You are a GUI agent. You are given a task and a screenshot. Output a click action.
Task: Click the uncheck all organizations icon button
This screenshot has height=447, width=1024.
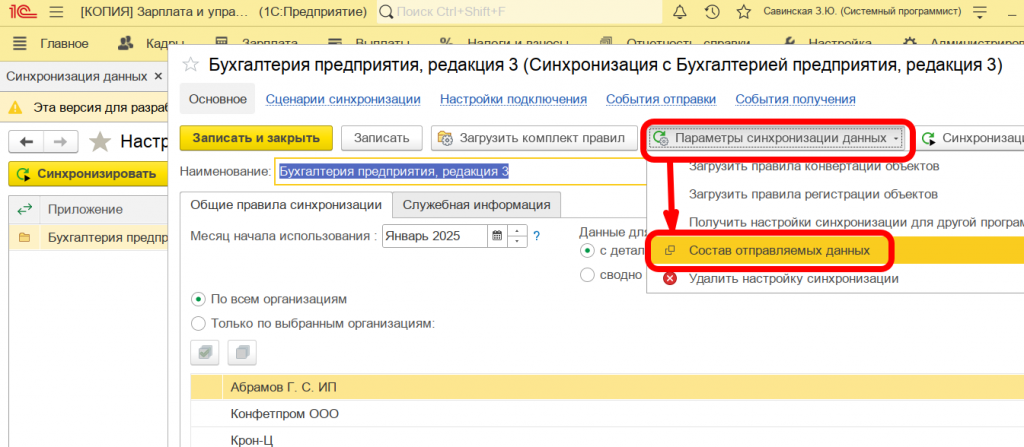click(x=242, y=352)
